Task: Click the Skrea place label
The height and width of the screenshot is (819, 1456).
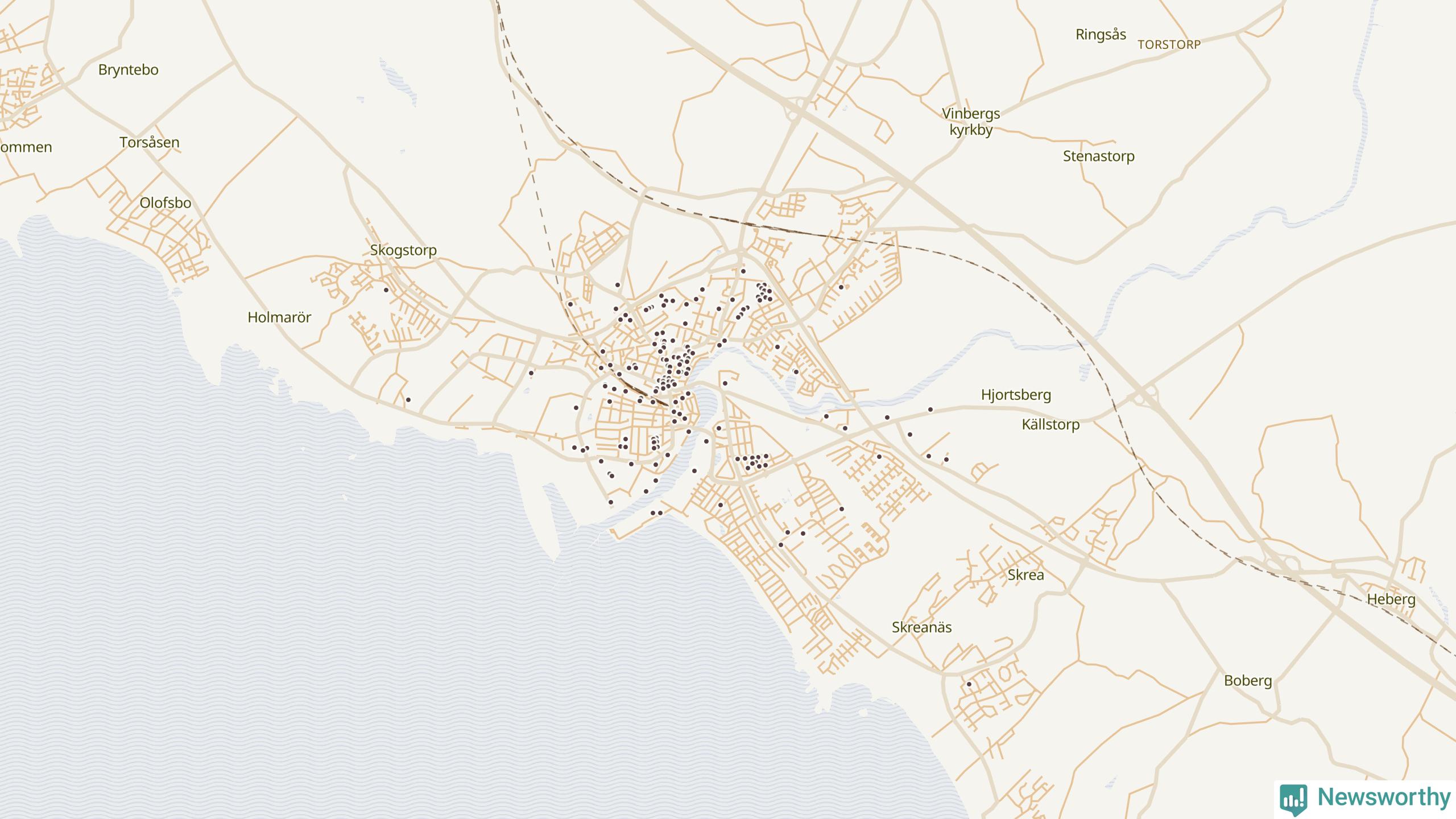Action: [x=1026, y=575]
